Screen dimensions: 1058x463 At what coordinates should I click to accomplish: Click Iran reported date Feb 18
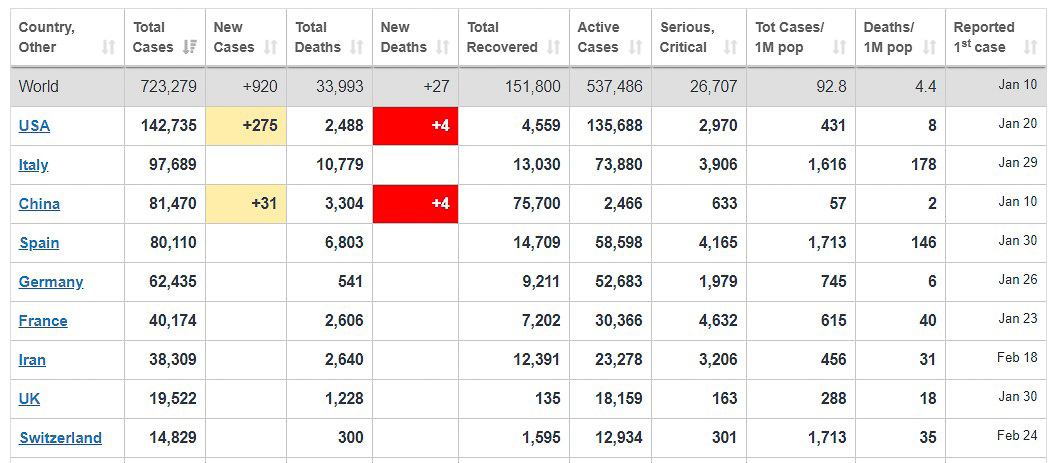click(x=1018, y=358)
